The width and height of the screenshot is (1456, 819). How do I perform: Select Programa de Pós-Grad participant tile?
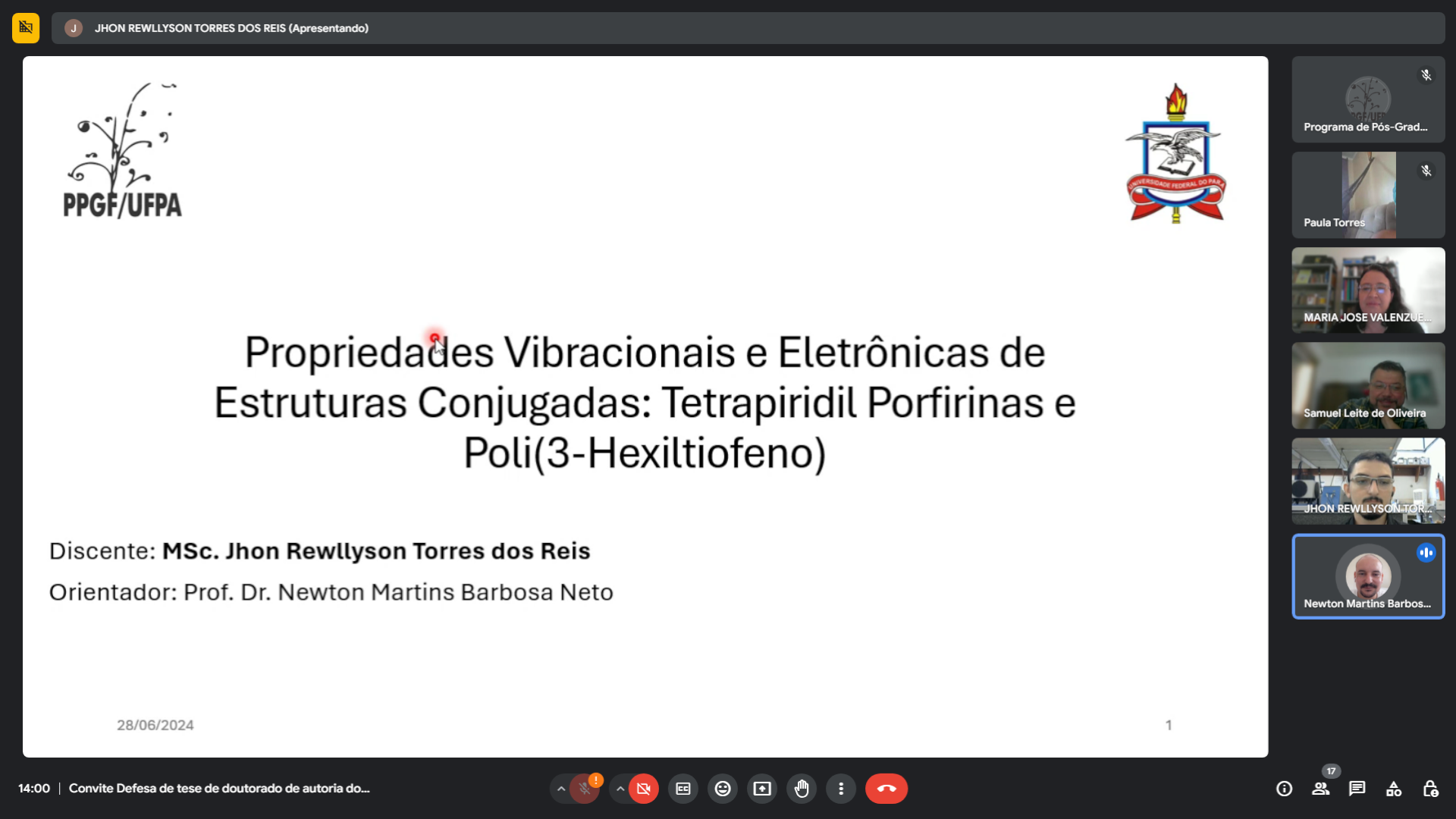pos(1368,99)
